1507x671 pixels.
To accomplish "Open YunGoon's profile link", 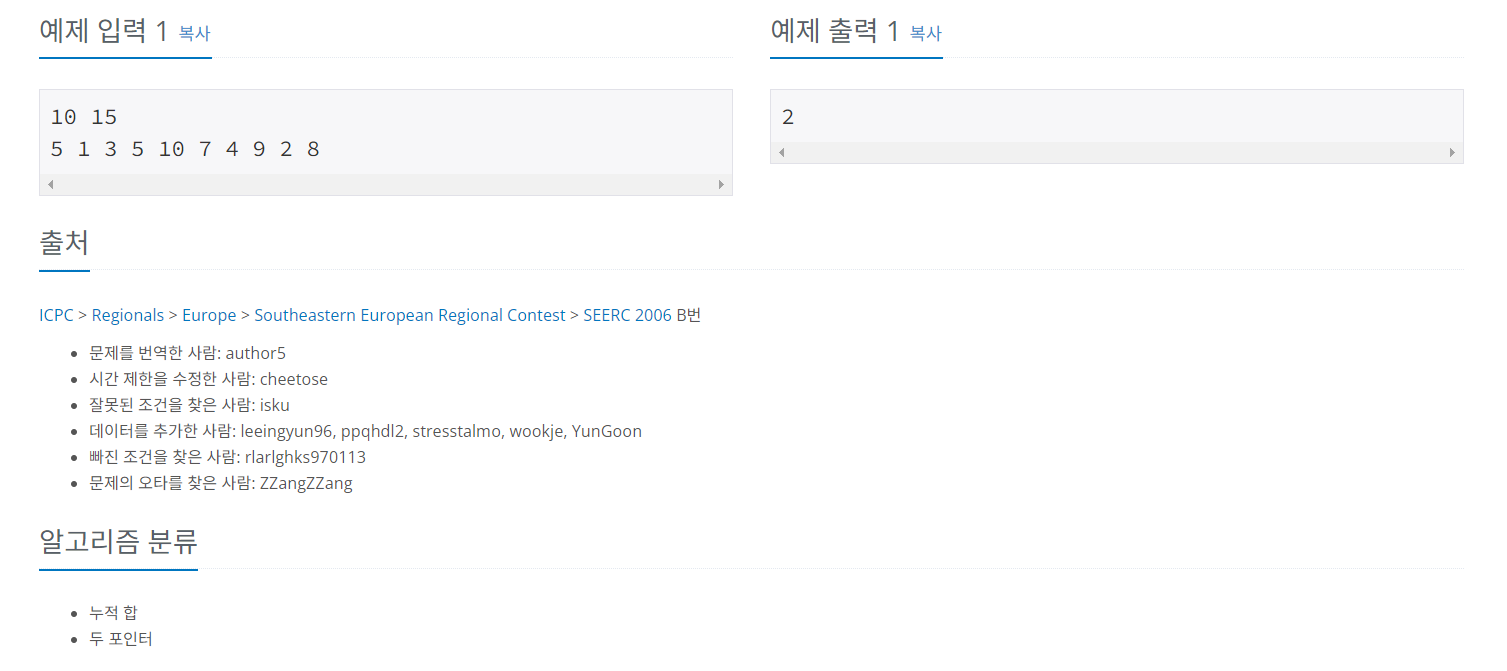I will tap(607, 431).
